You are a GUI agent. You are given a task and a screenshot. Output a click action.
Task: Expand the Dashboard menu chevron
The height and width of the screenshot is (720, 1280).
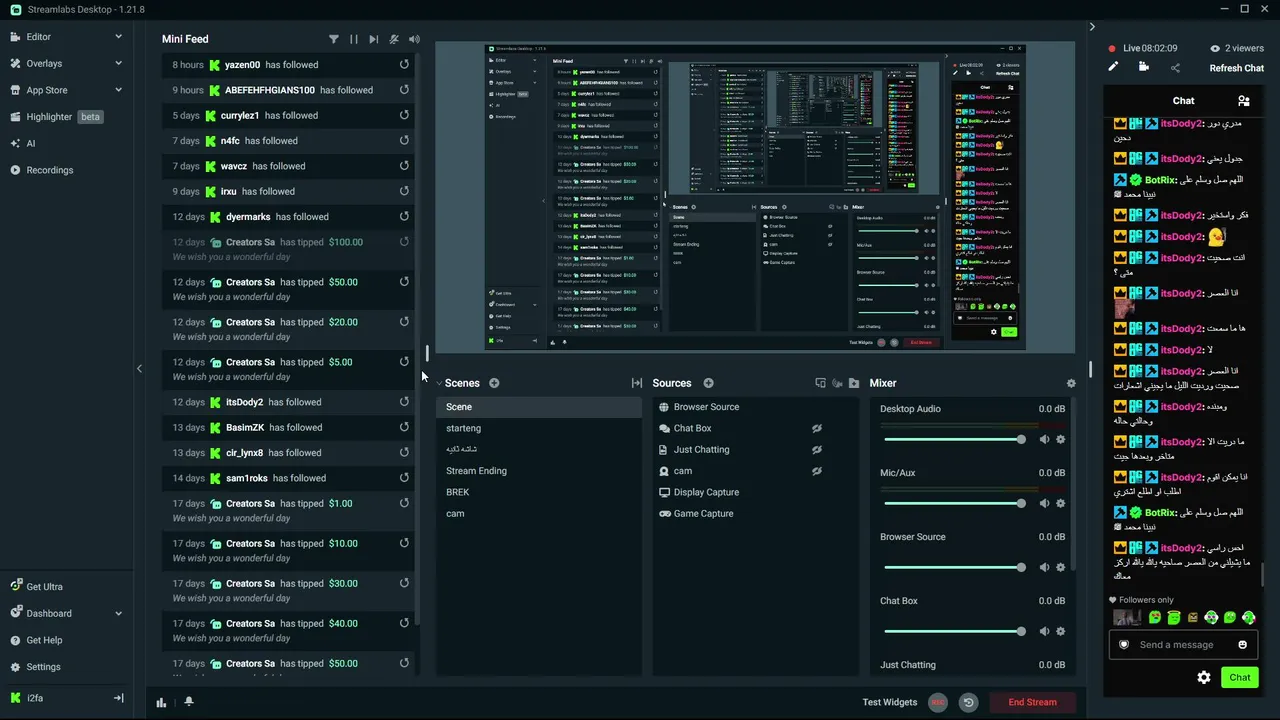pos(118,613)
